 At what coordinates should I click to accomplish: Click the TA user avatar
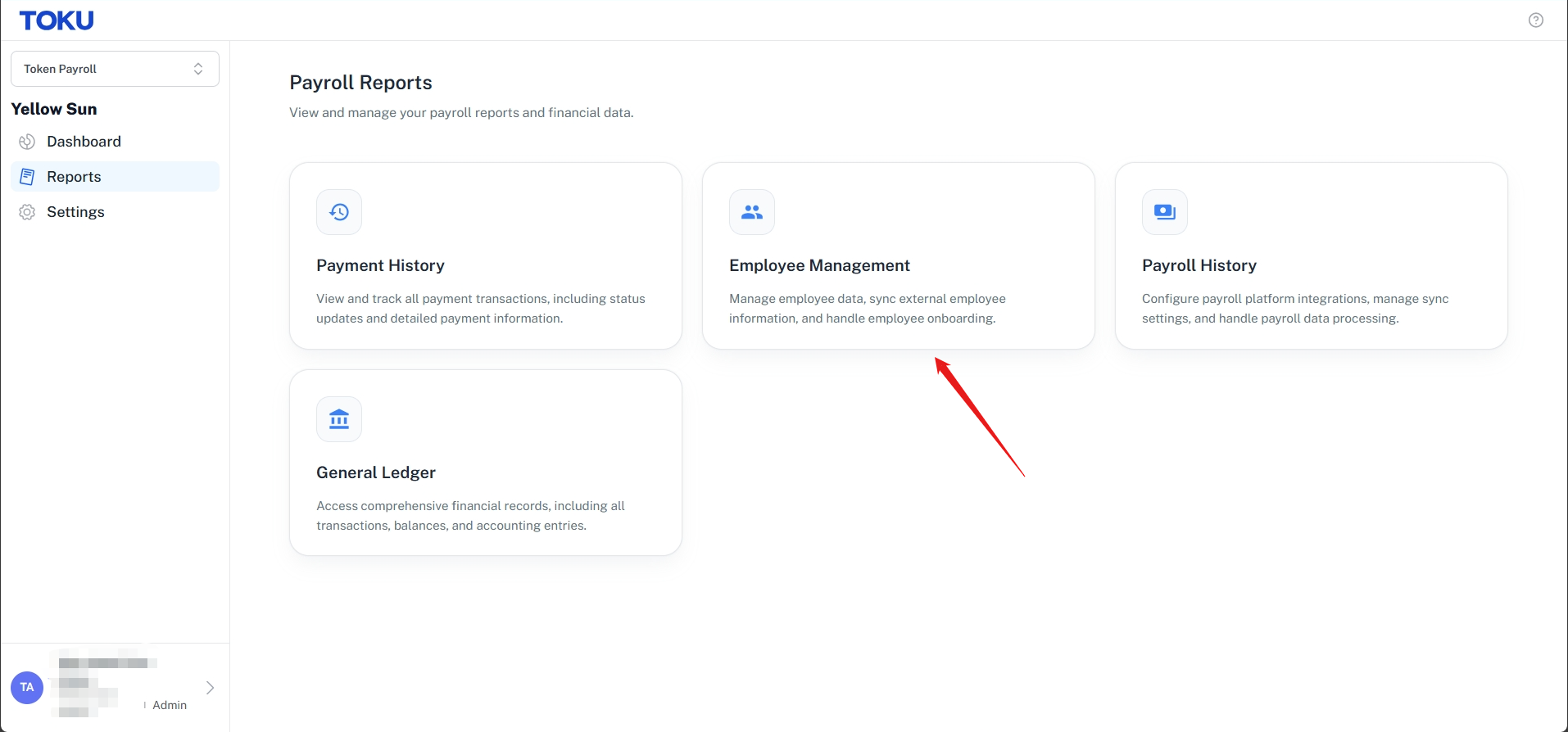coord(27,688)
